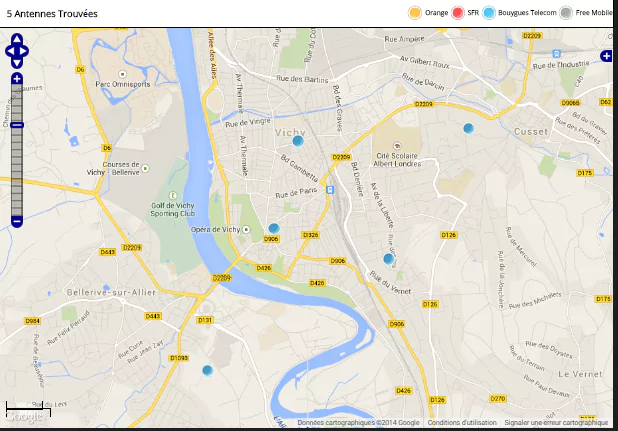Click the Free Mobile grey legend swatch
618x431 pixels.
coord(566,13)
